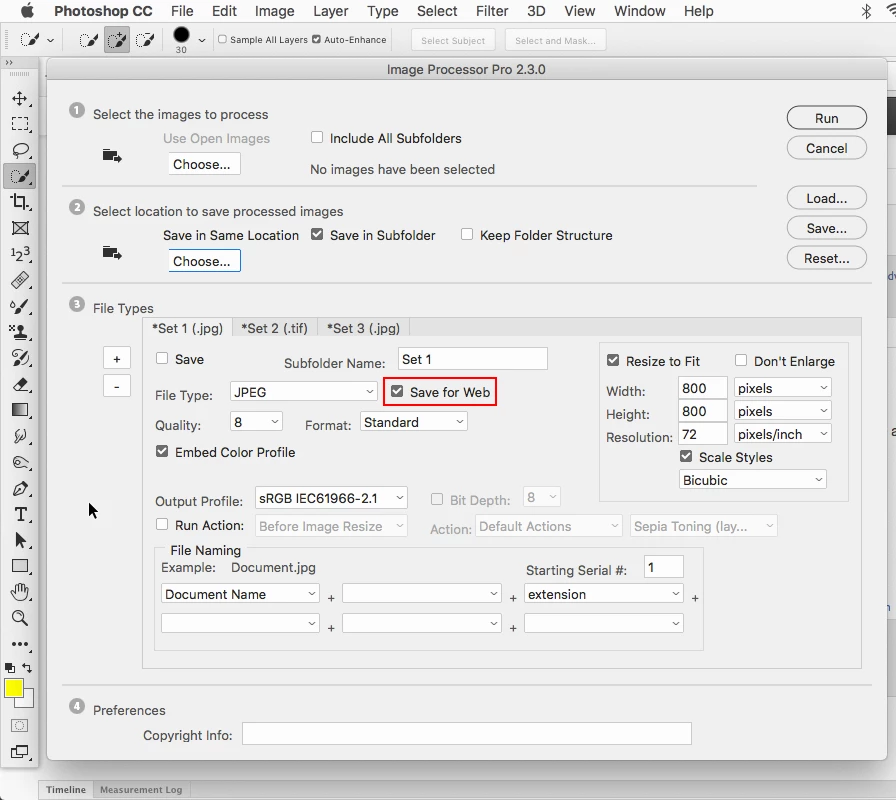Select the Frame tool
This screenshot has width=896, height=800.
pos(20,228)
